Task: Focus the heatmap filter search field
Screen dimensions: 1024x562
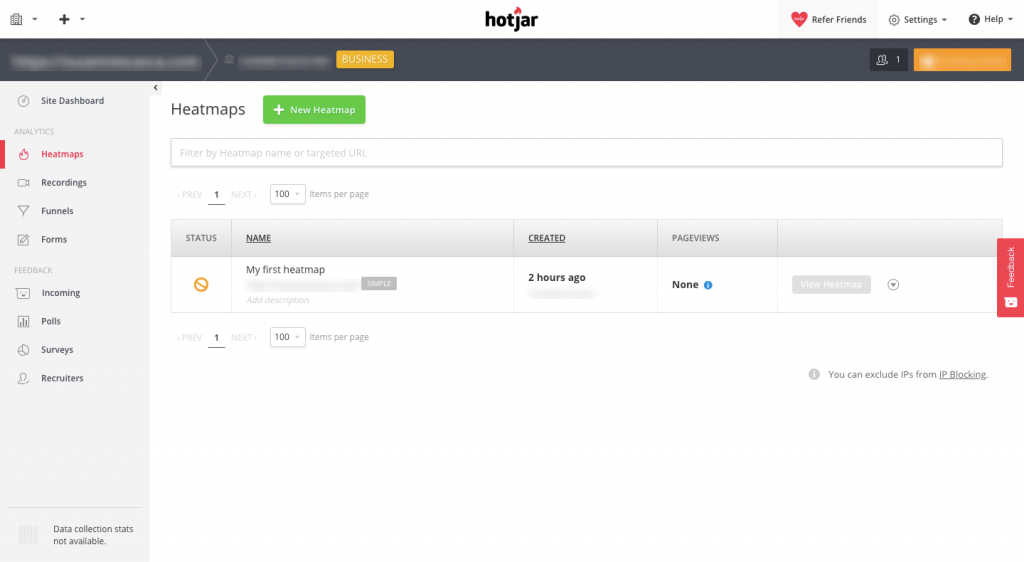Action: coord(586,153)
